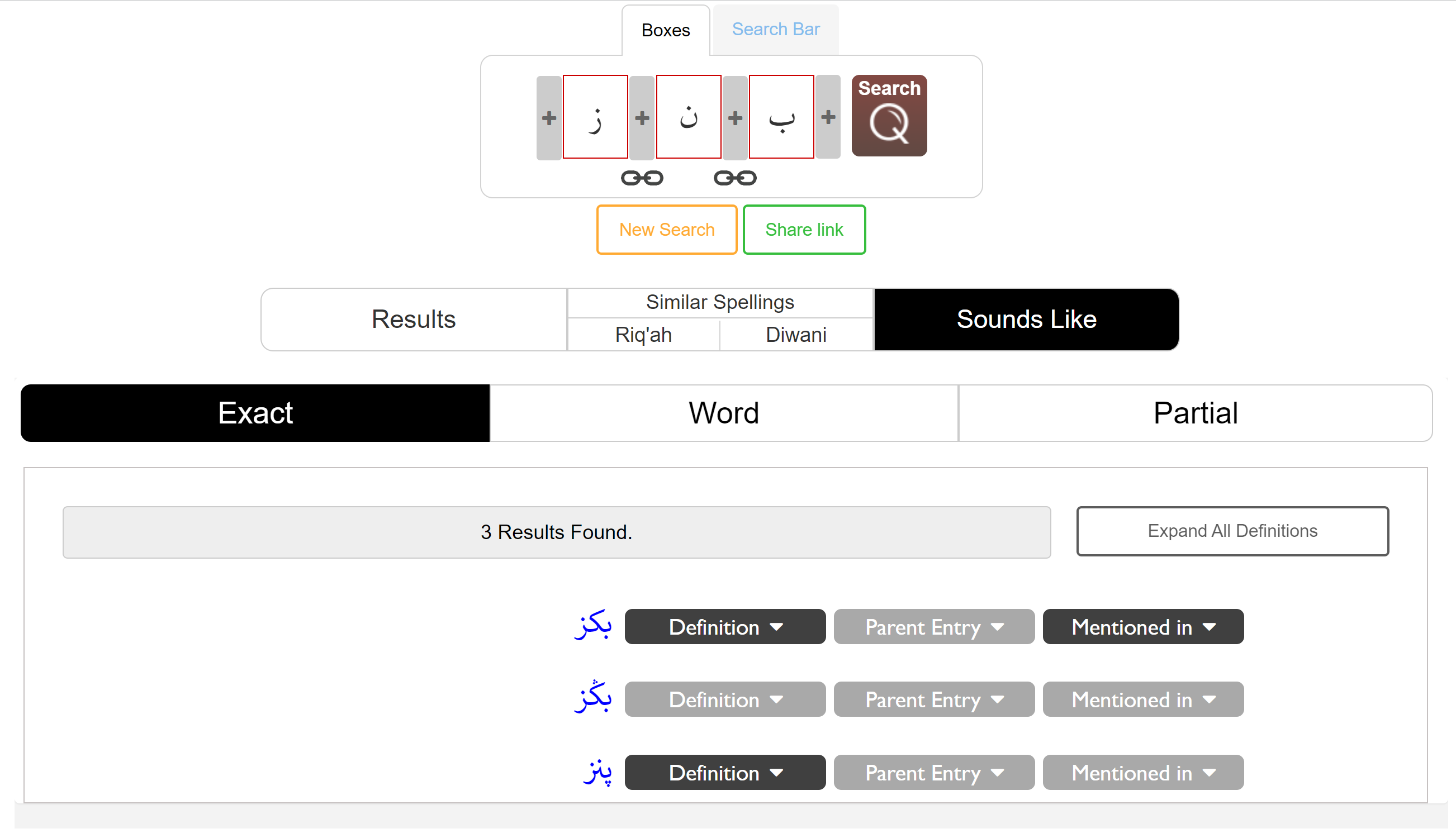Click the letter box containing ن
Screen dimensions: 1456x838
[x=688, y=117]
